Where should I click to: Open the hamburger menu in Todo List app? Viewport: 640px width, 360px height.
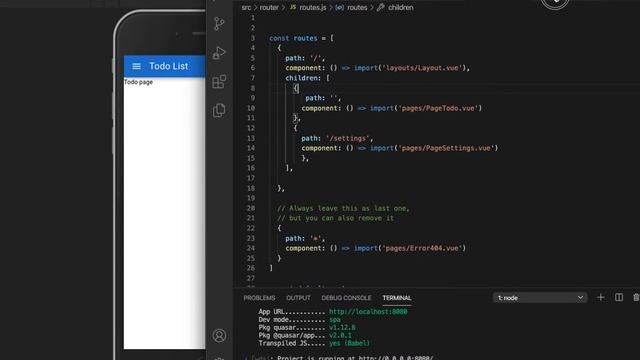coord(136,66)
